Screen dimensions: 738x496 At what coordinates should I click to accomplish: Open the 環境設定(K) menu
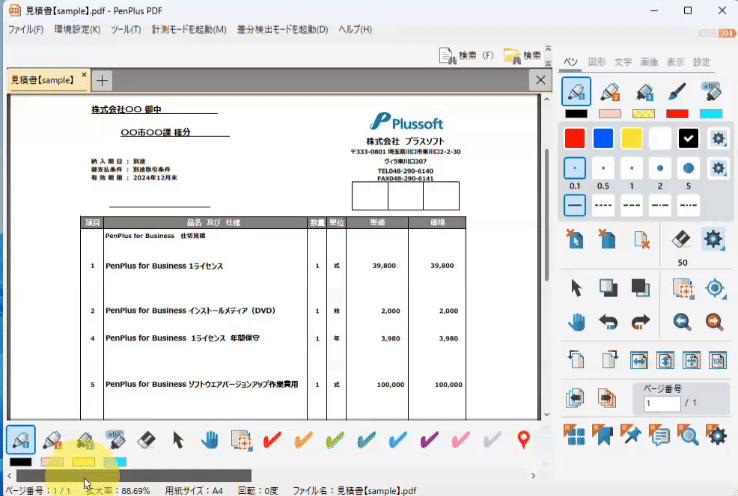tap(77, 30)
